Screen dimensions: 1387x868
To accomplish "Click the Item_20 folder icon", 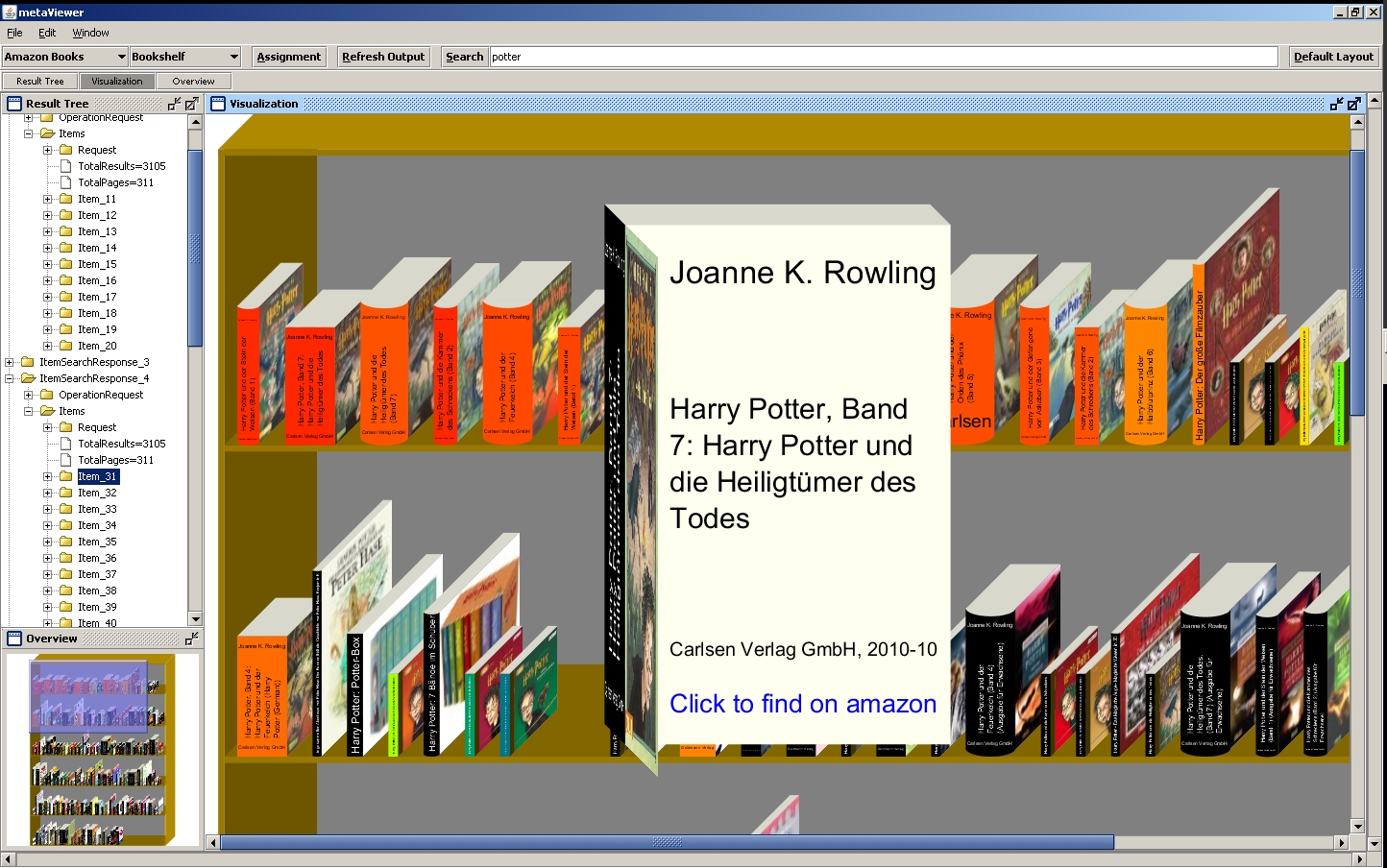I will (x=66, y=346).
